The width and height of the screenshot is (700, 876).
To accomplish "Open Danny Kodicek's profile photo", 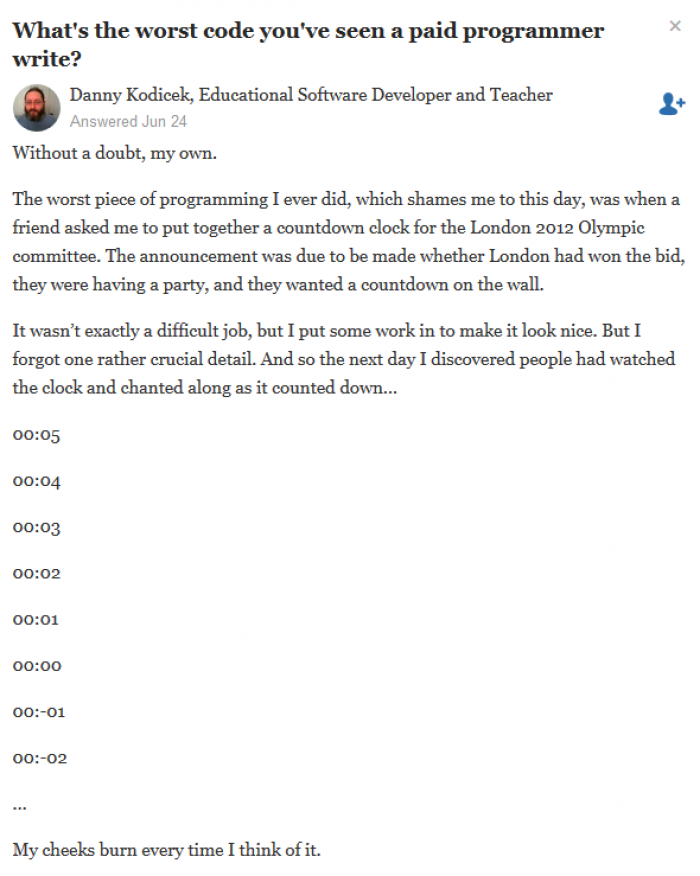I will pos(36,108).
